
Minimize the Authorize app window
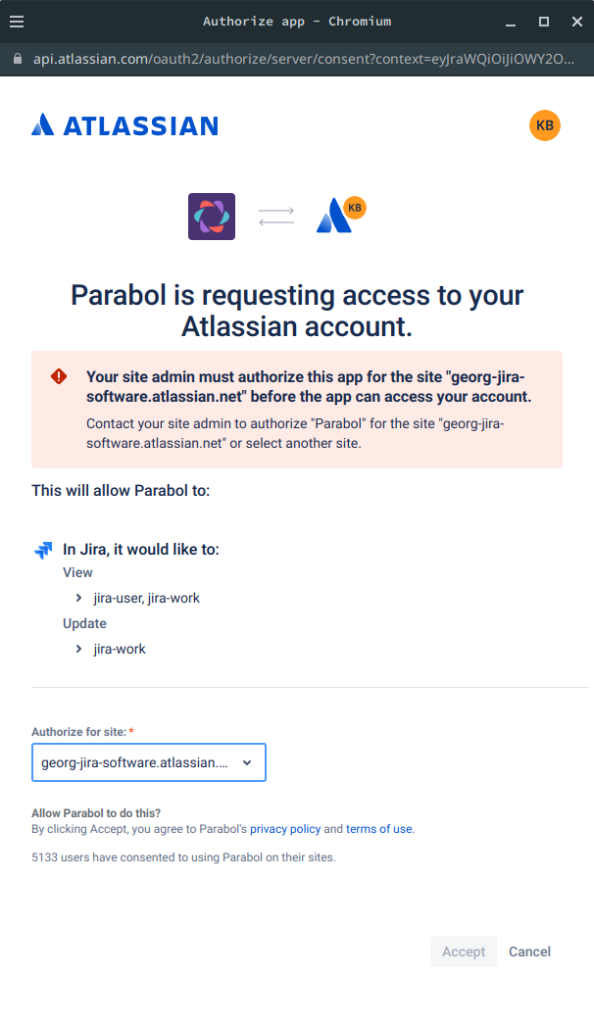click(510, 22)
